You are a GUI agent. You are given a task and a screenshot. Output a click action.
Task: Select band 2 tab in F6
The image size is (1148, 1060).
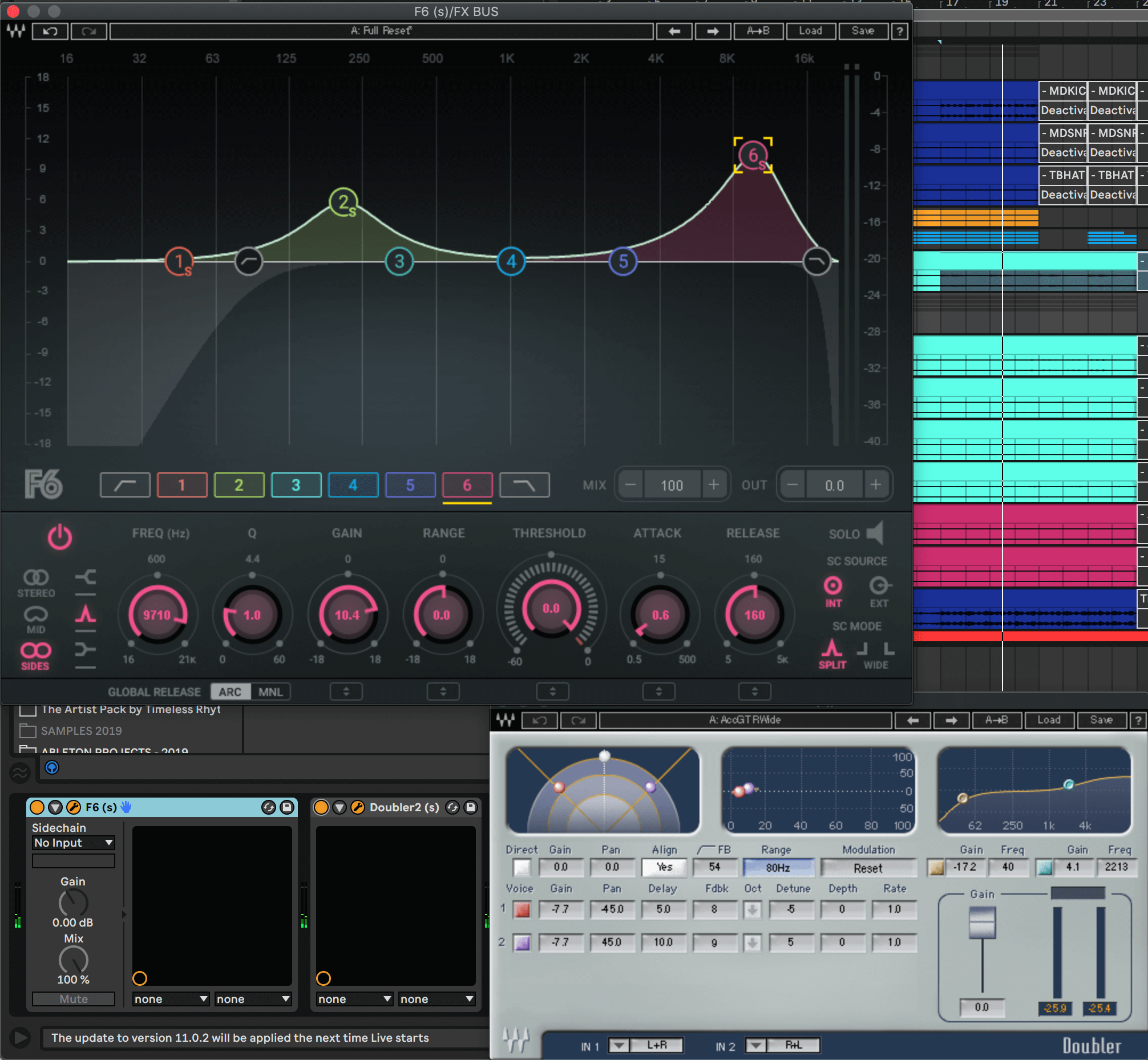(x=239, y=486)
